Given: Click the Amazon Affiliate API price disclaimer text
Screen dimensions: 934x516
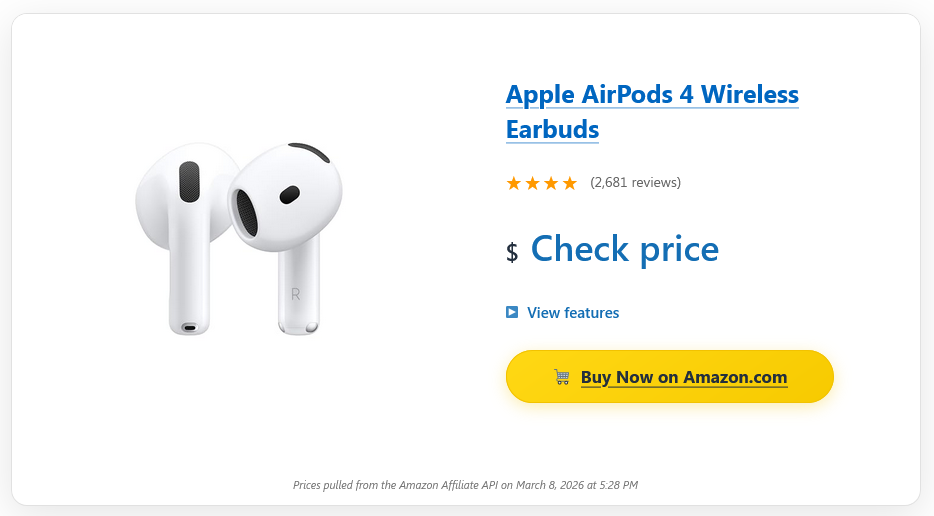Looking at the screenshot, I should (465, 485).
